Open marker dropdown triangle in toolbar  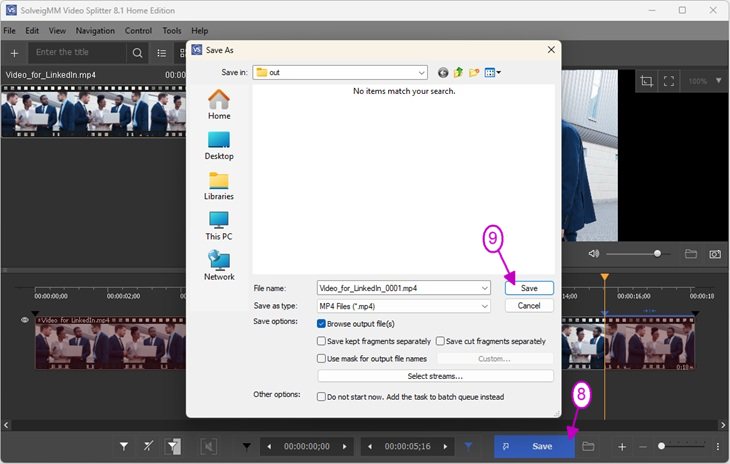click(x=246, y=447)
